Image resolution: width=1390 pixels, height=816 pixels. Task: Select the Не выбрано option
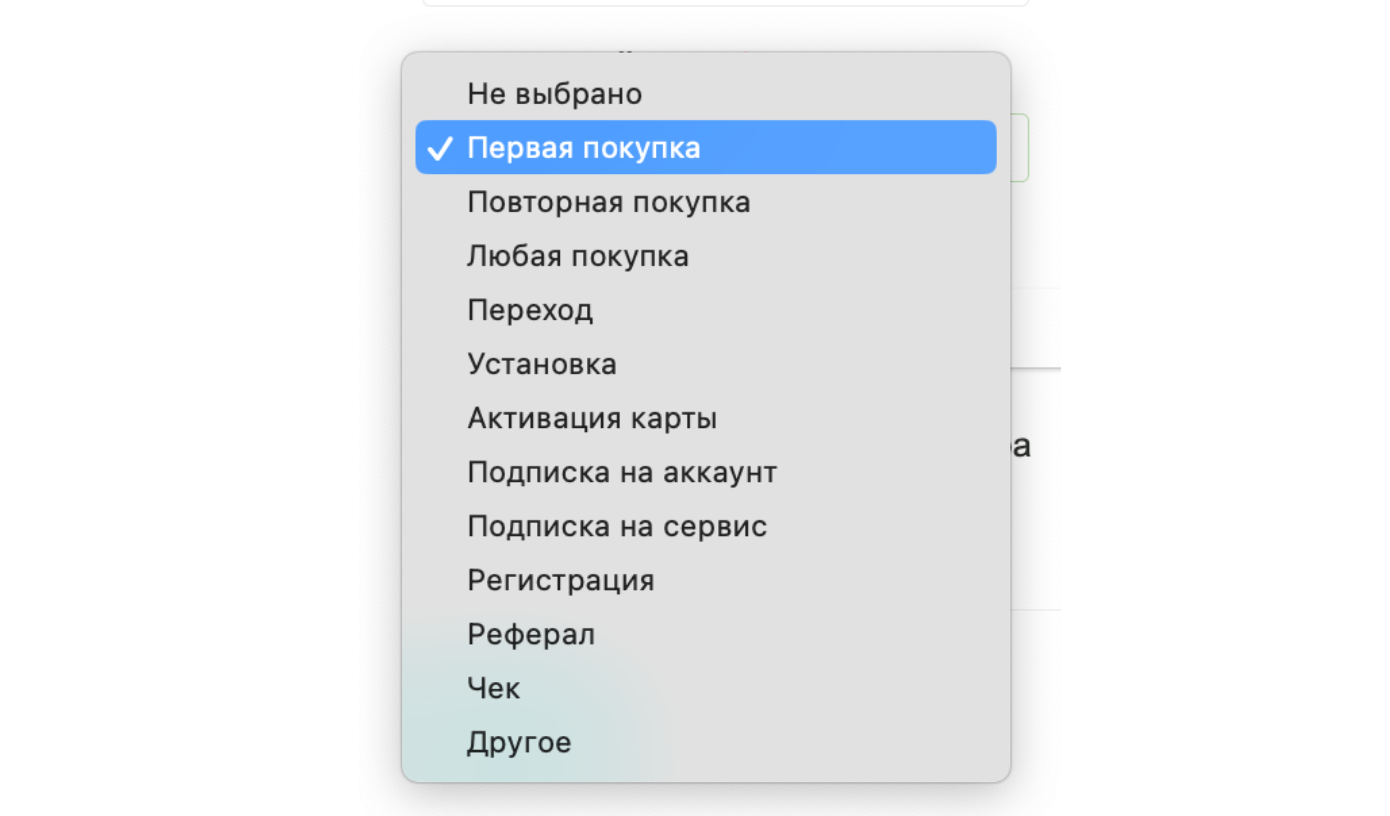point(554,94)
